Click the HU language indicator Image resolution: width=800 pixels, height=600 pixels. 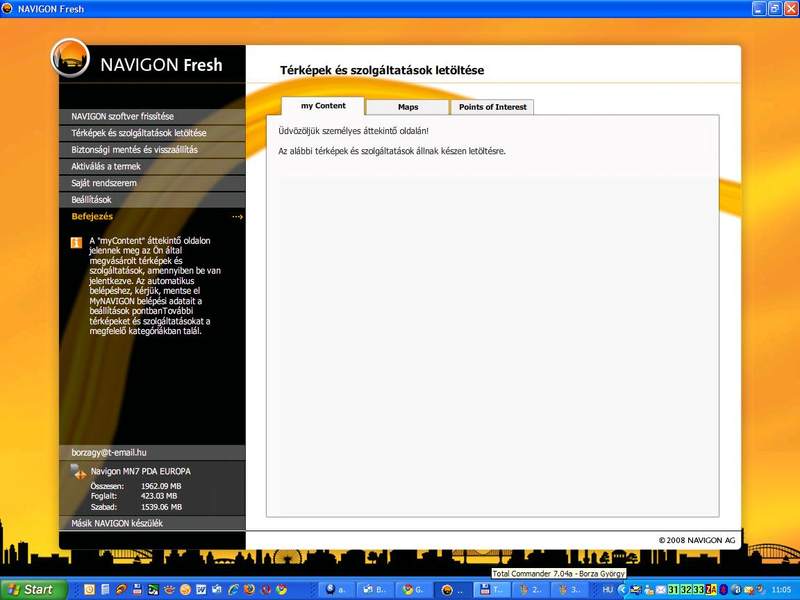pyautogui.click(x=607, y=590)
